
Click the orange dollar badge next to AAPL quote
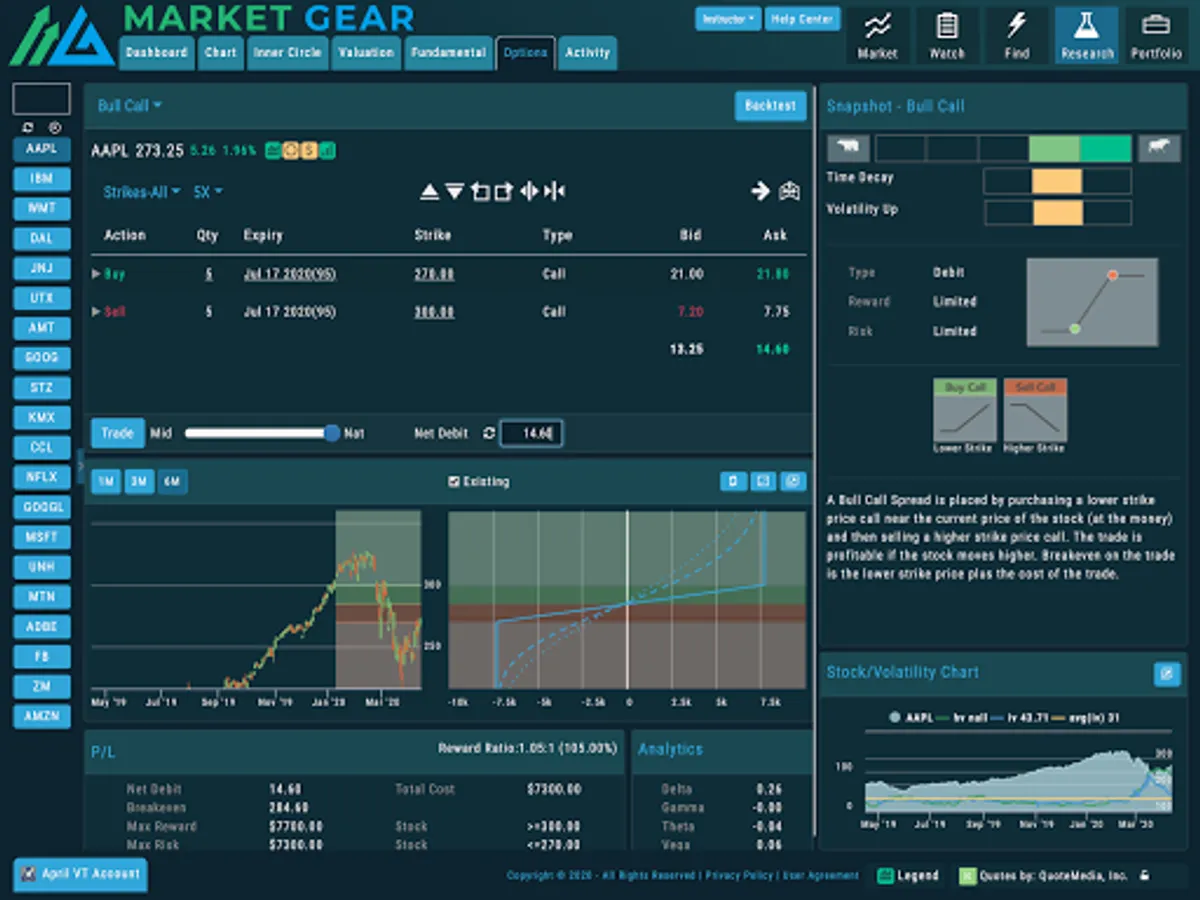[309, 151]
